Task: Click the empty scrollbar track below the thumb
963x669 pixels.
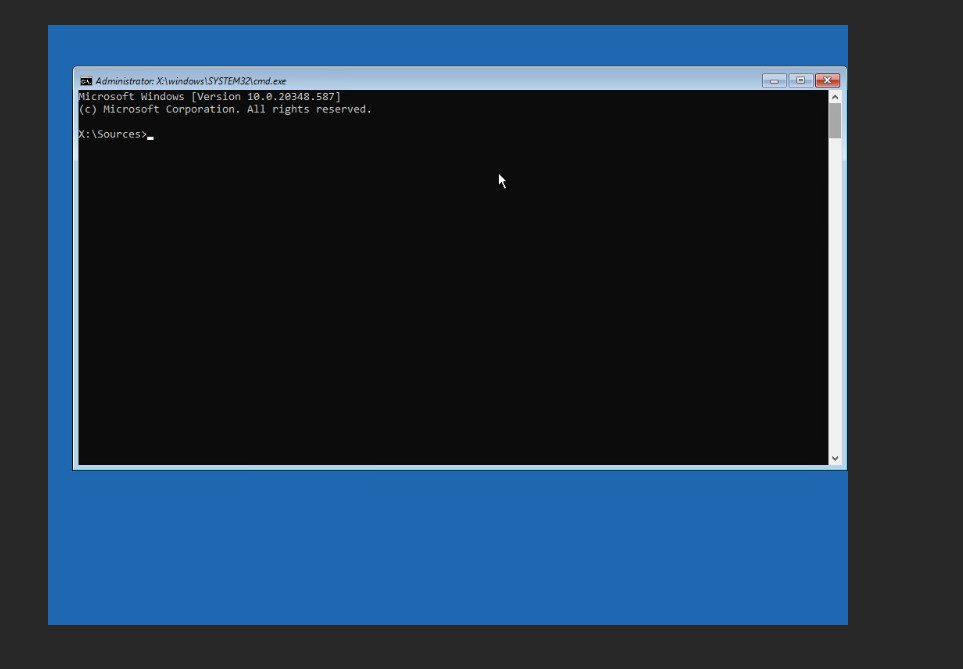Action: click(x=835, y=300)
